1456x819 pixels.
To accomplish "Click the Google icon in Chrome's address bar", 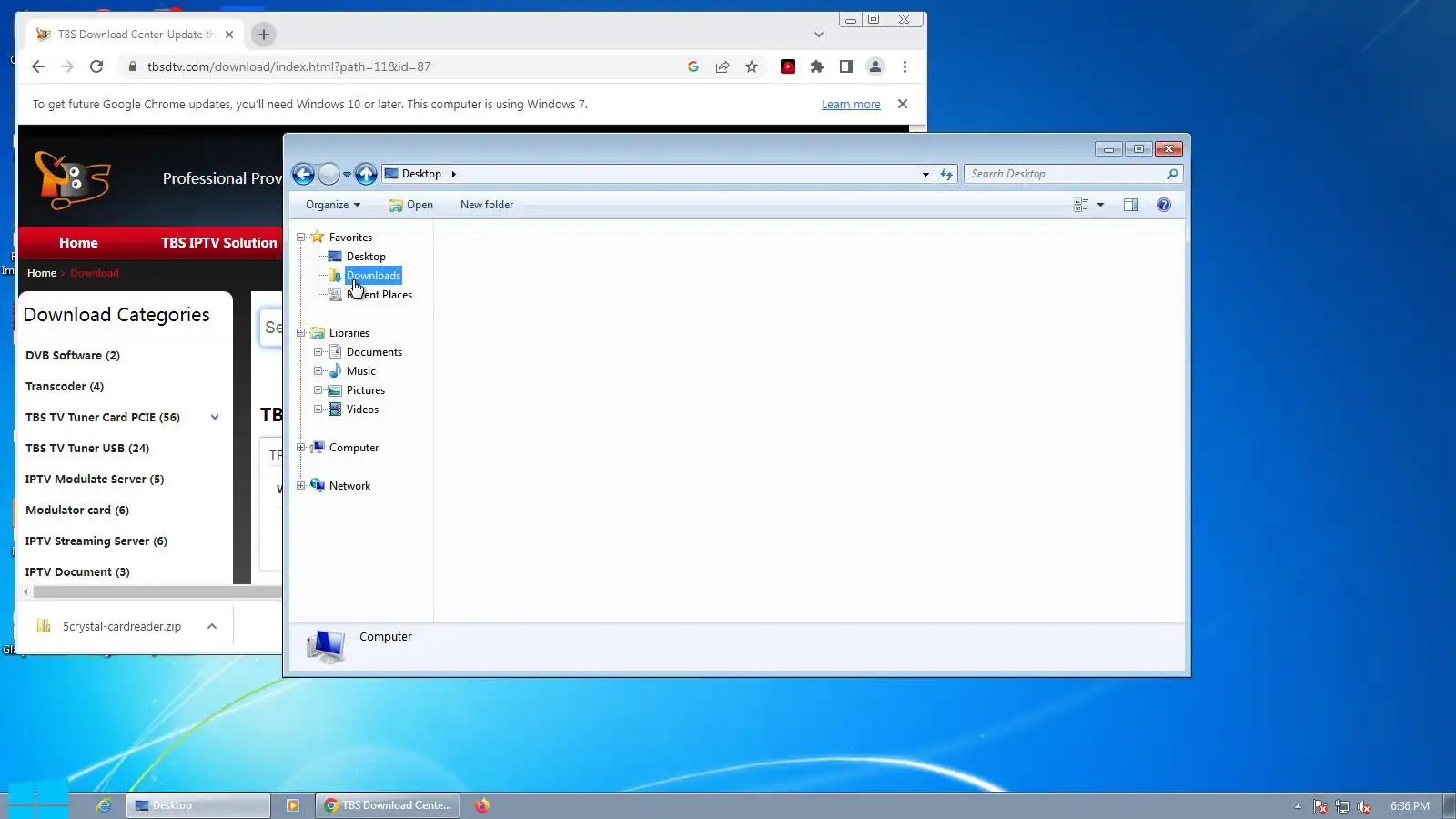I will pyautogui.click(x=693, y=66).
